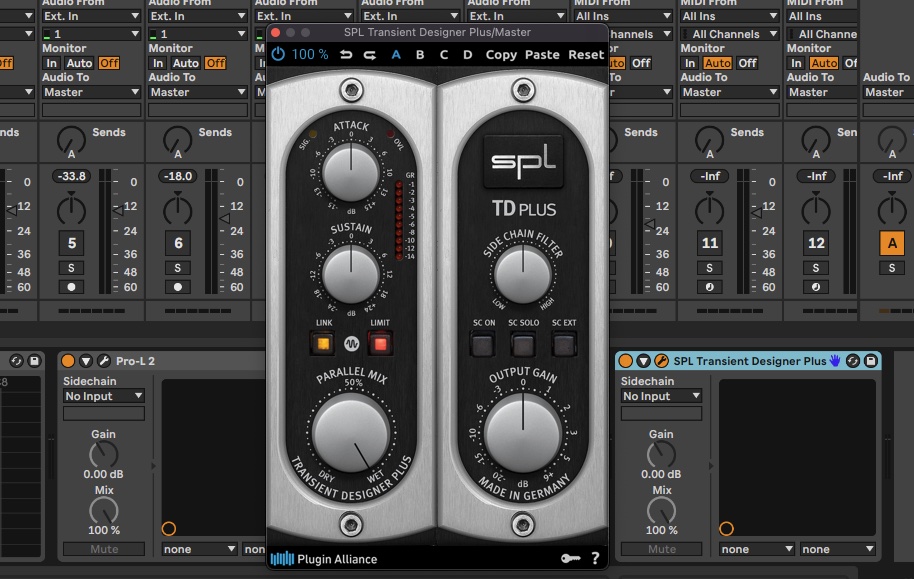Click the orange XY pad circle in SPL device
914x579 pixels.
726,528
